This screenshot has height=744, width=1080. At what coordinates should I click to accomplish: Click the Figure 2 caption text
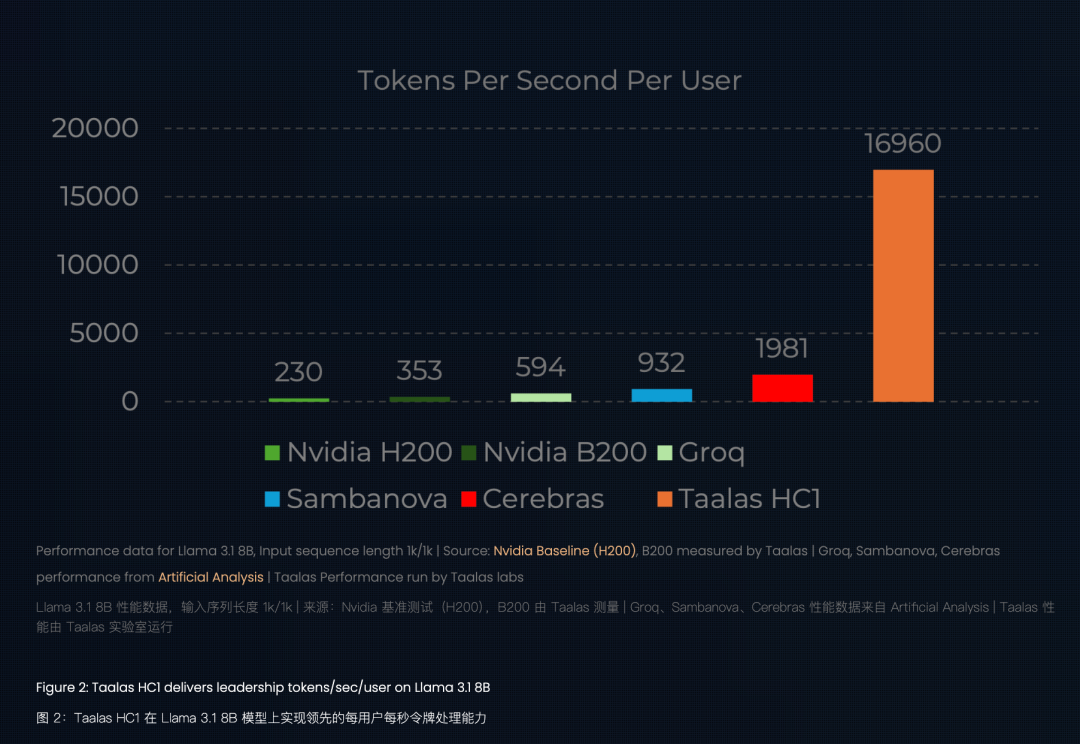263,688
